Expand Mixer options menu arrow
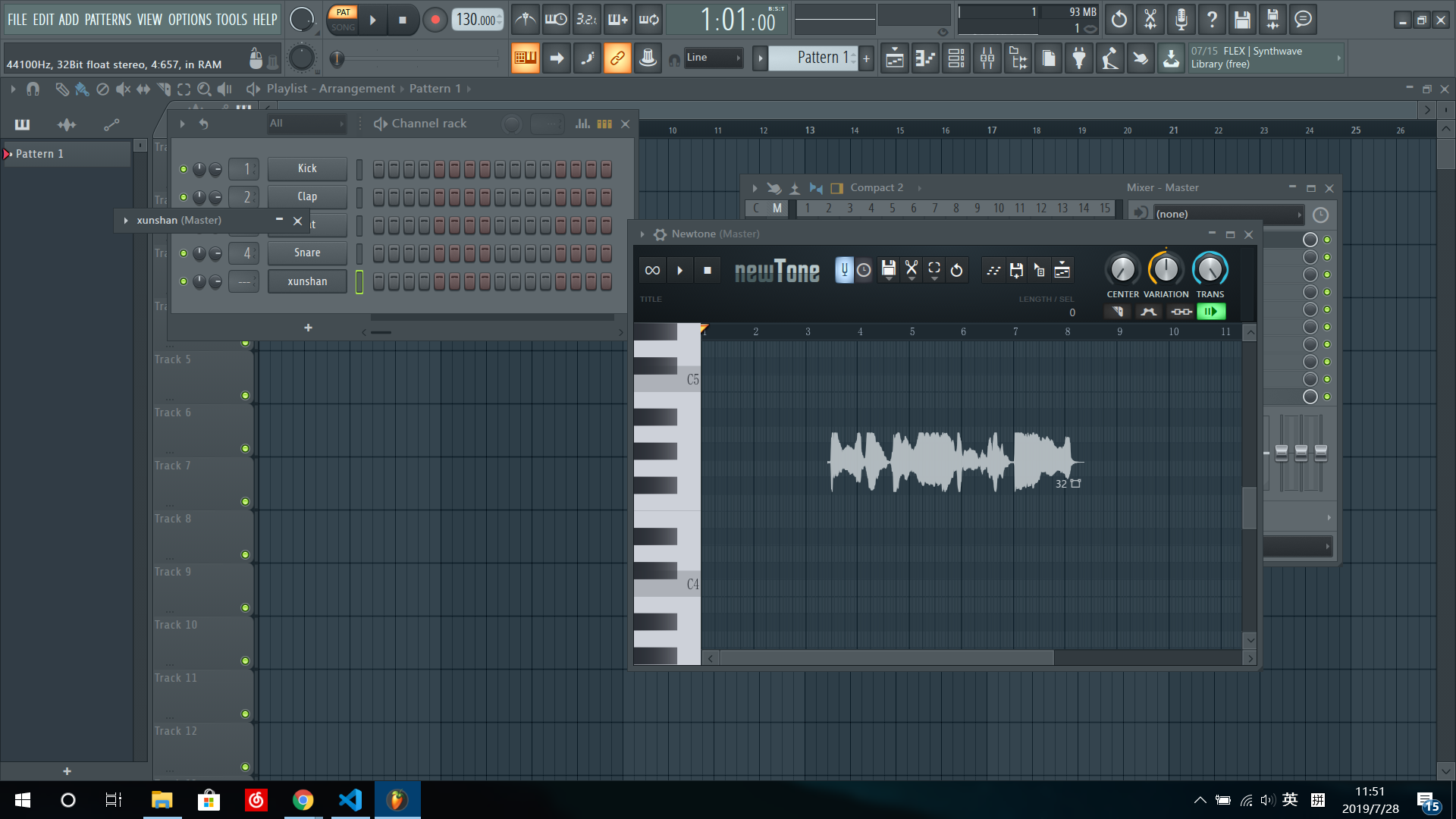 [755, 188]
